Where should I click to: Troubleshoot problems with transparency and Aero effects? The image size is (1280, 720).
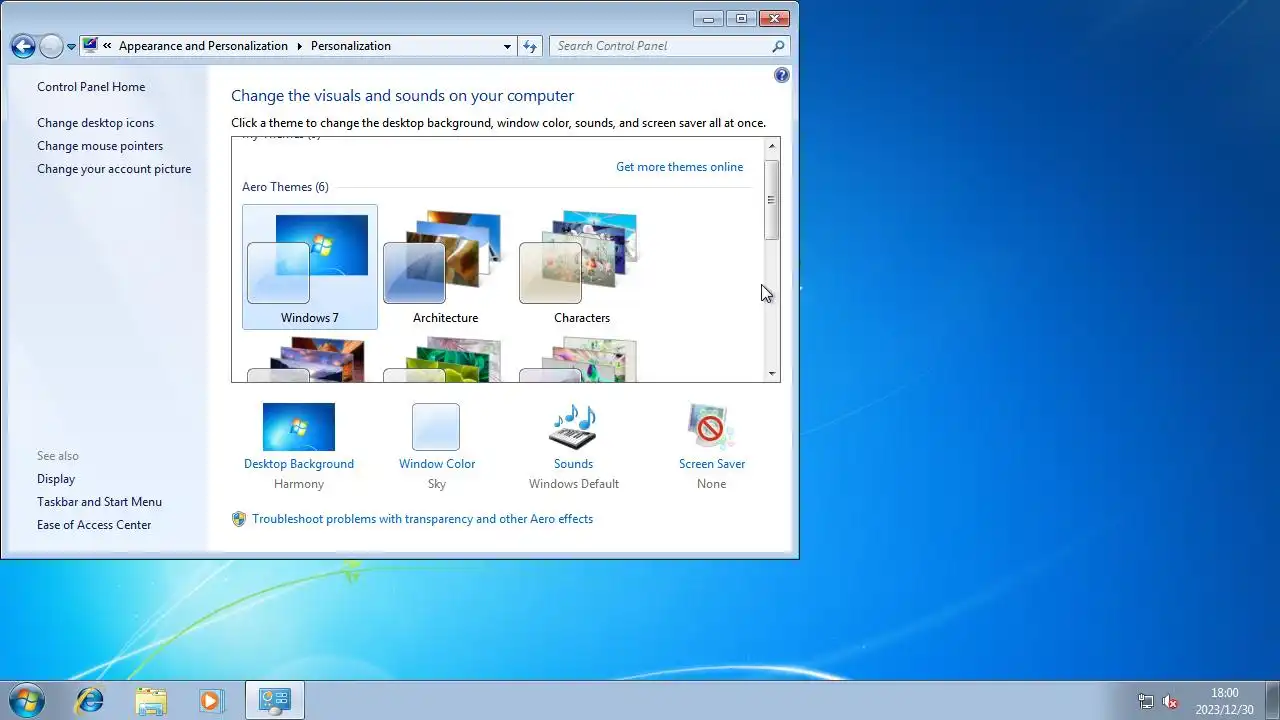[x=422, y=519]
